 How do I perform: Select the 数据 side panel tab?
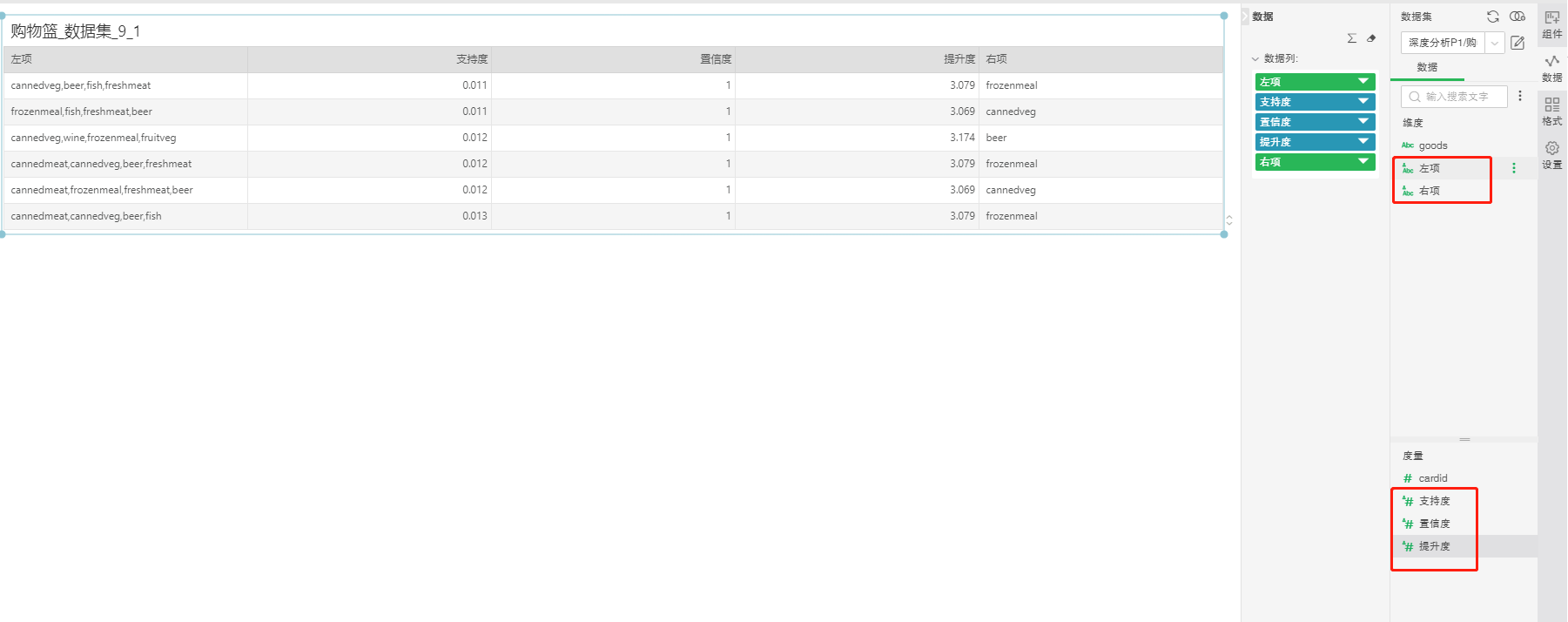pyautogui.click(x=1551, y=68)
